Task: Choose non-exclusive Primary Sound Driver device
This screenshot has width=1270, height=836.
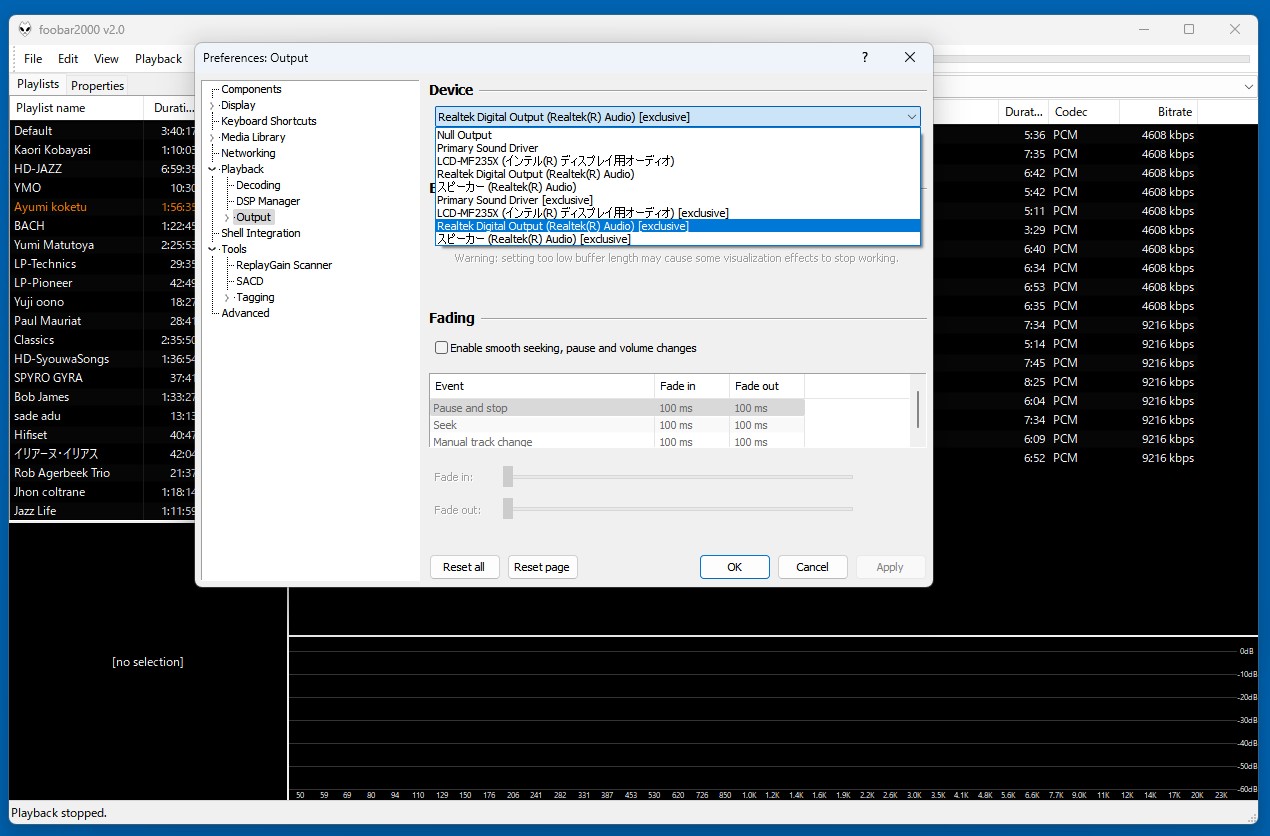Action: tap(678, 148)
